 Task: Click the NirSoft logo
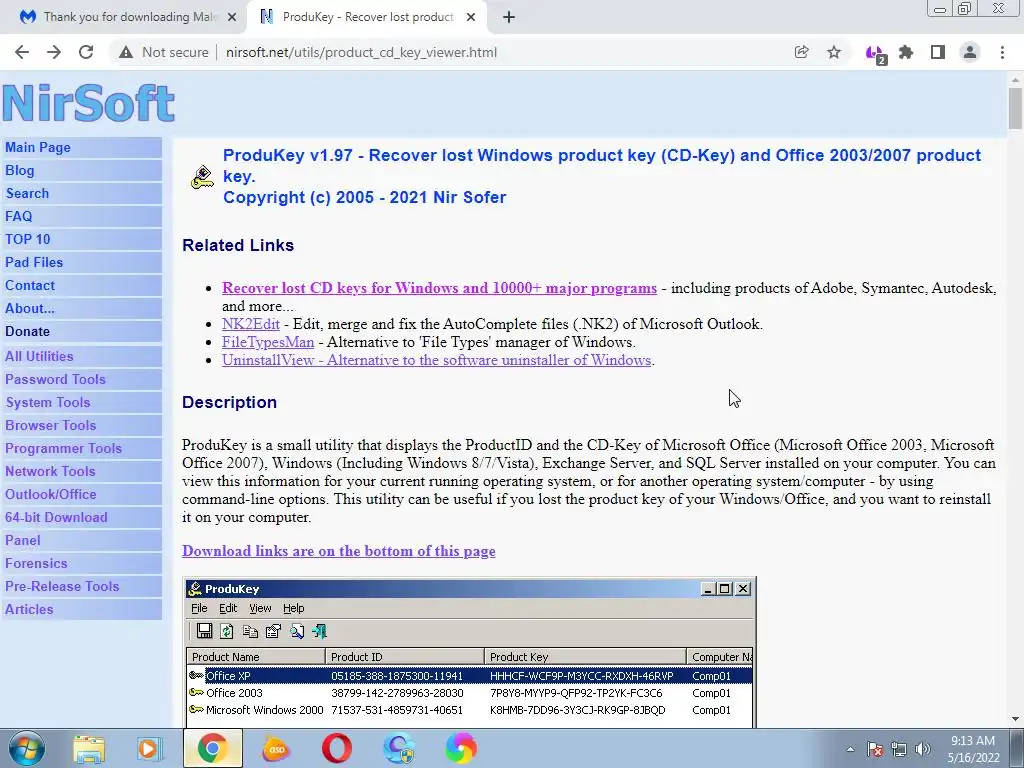[88, 103]
